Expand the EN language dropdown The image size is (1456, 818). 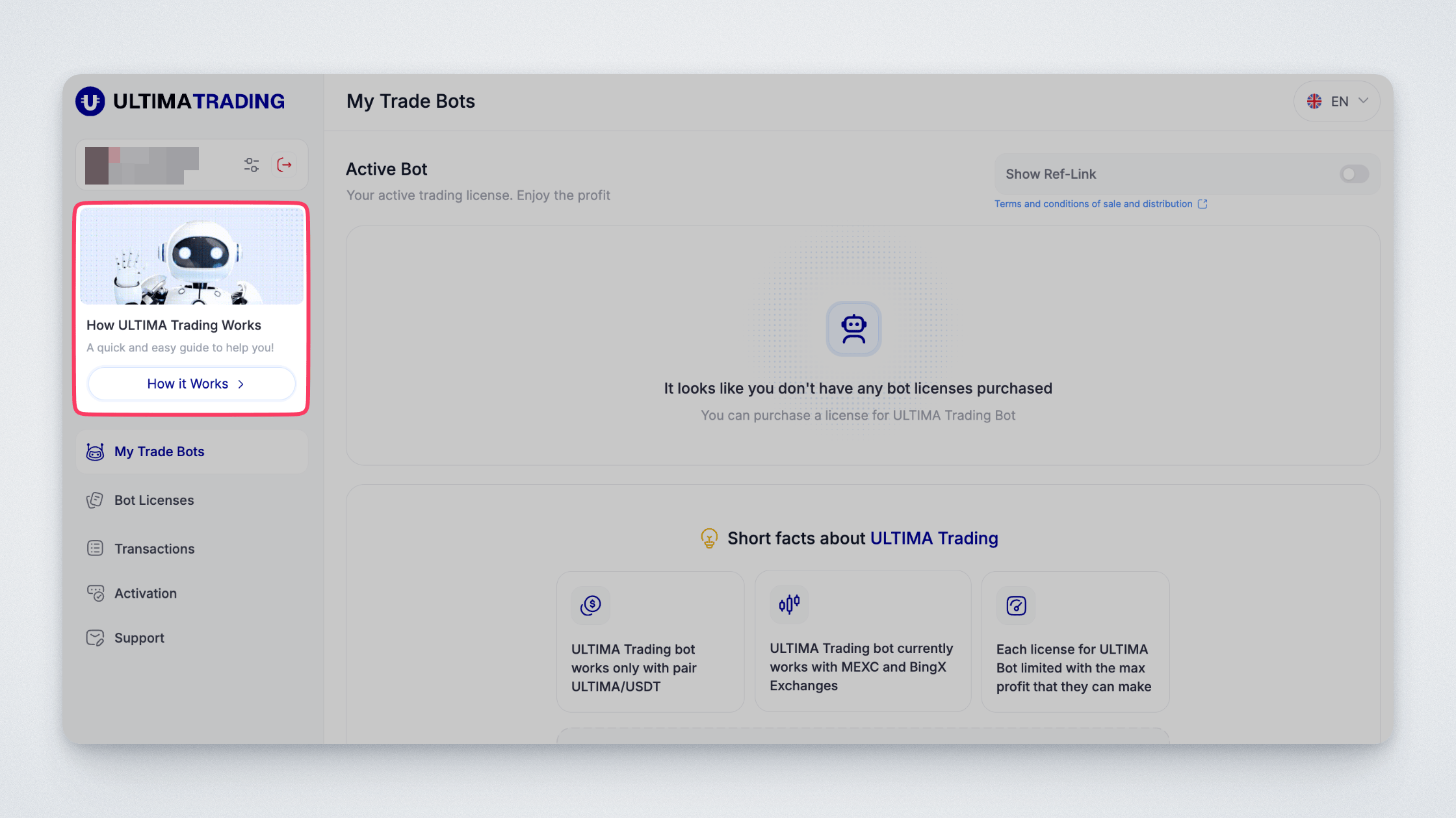[1337, 101]
